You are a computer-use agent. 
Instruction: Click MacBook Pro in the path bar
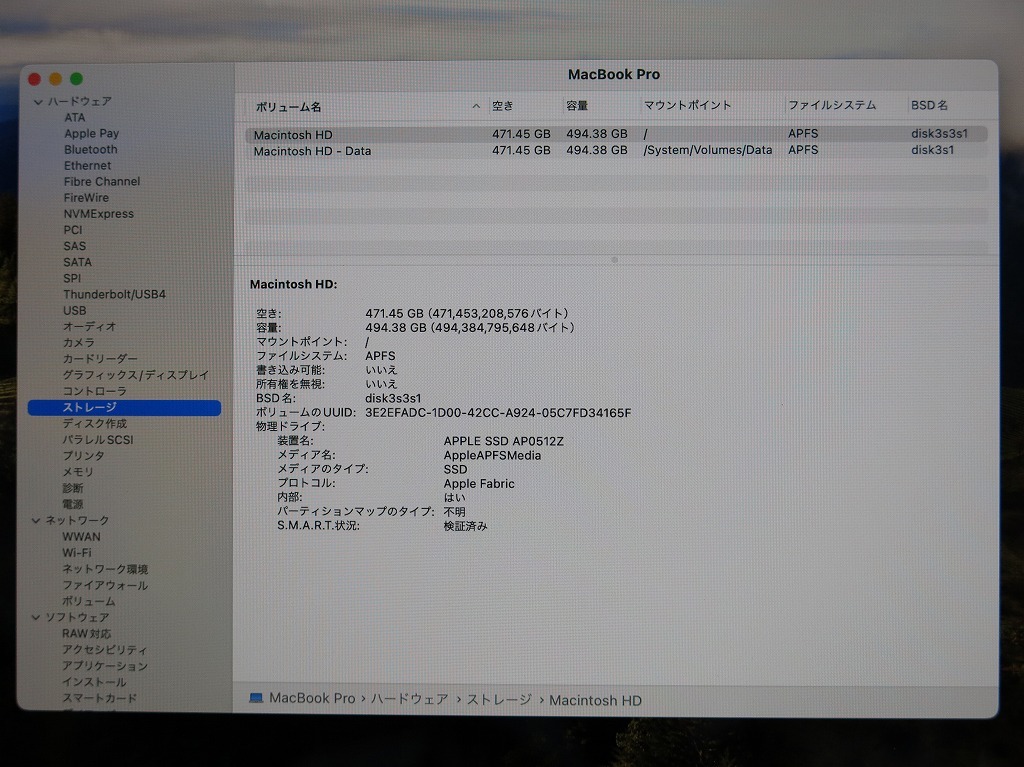[x=312, y=698]
